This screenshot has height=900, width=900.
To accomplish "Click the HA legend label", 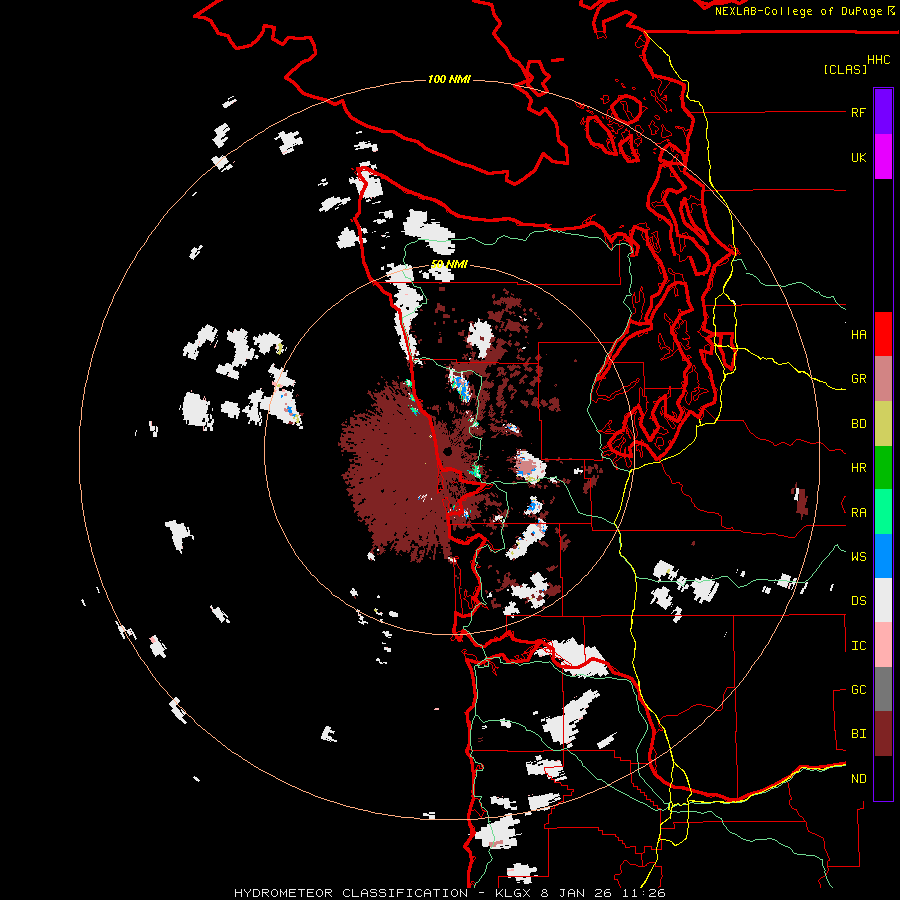I will 858,334.
